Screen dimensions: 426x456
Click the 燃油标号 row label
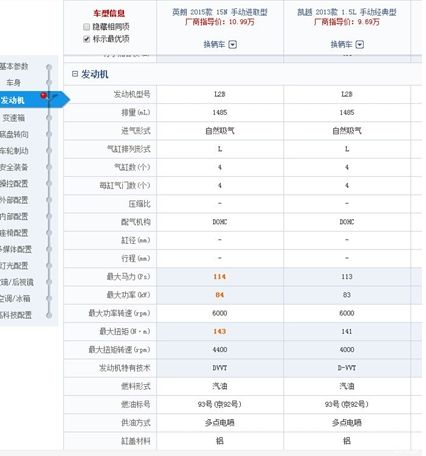tap(136, 404)
